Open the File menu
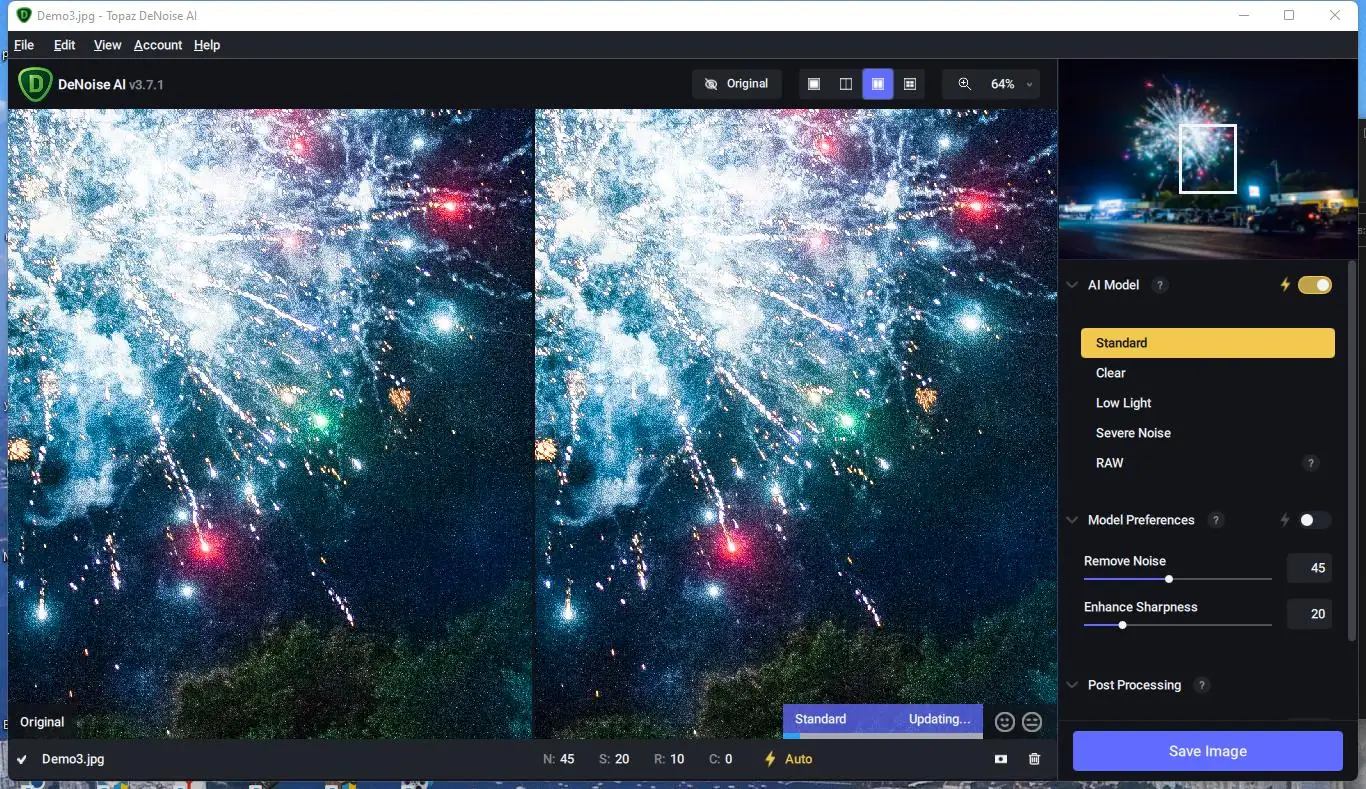The width and height of the screenshot is (1366, 789). [24, 45]
